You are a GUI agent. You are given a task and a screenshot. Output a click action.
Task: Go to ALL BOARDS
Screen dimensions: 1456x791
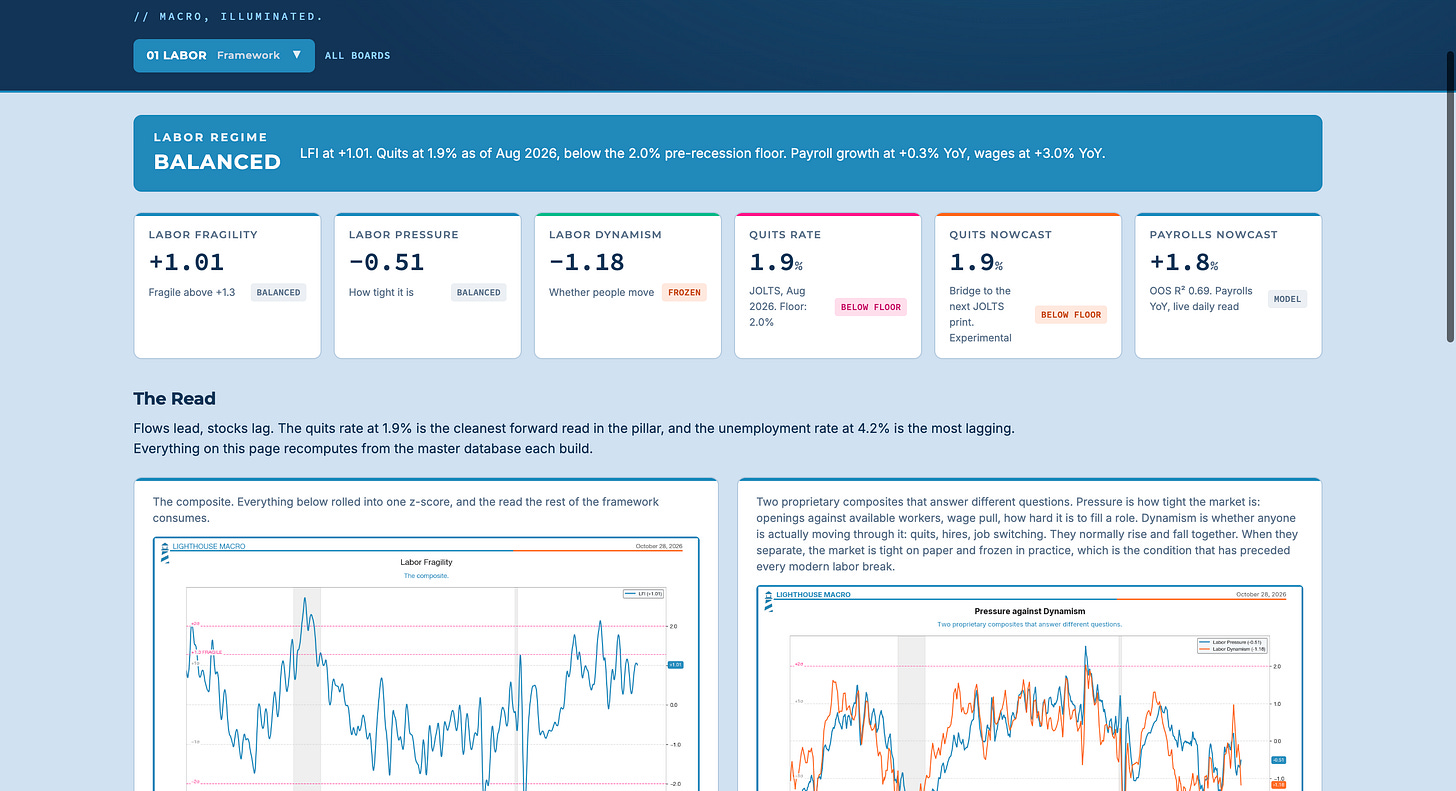pos(358,55)
